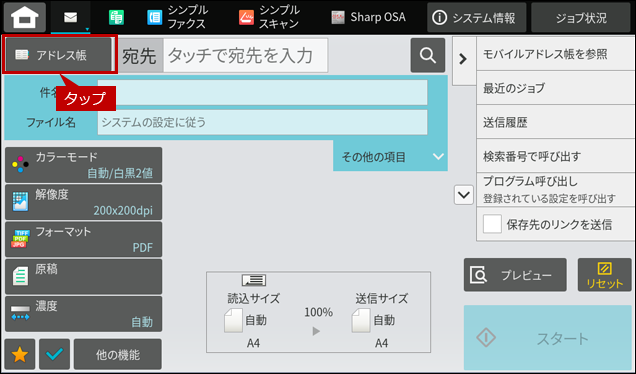Tap the orange star favorites icon
The height and width of the screenshot is (374, 636).
tap(20, 355)
